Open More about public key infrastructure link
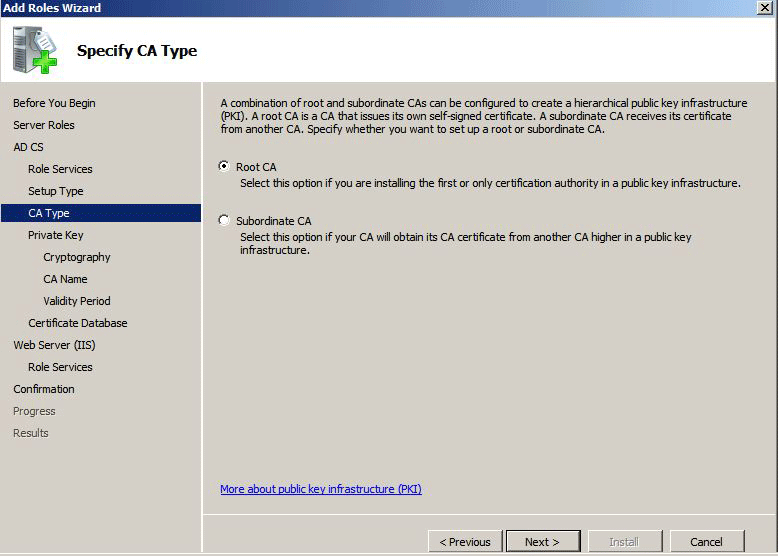This screenshot has height=556, width=778. (321, 489)
